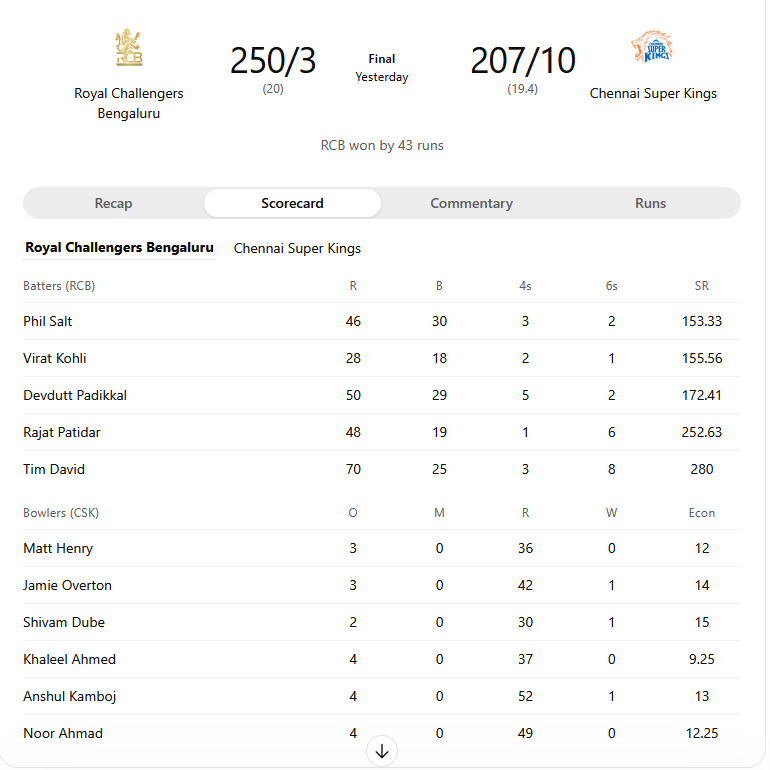Click the 'Bowlers (CSK)' header
Viewport: 770px width, 770px height.
(x=61, y=513)
